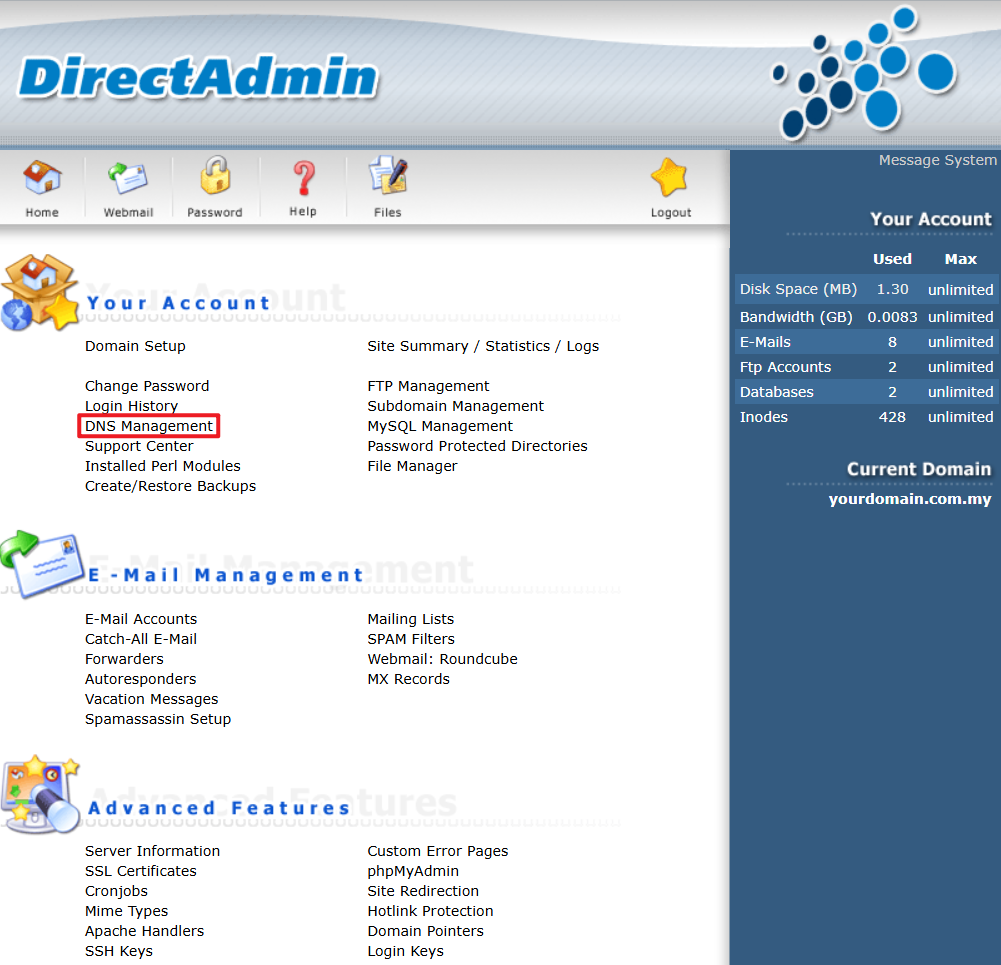Image resolution: width=1001 pixels, height=965 pixels.
Task: Open Domain Setup
Action: click(x=135, y=346)
